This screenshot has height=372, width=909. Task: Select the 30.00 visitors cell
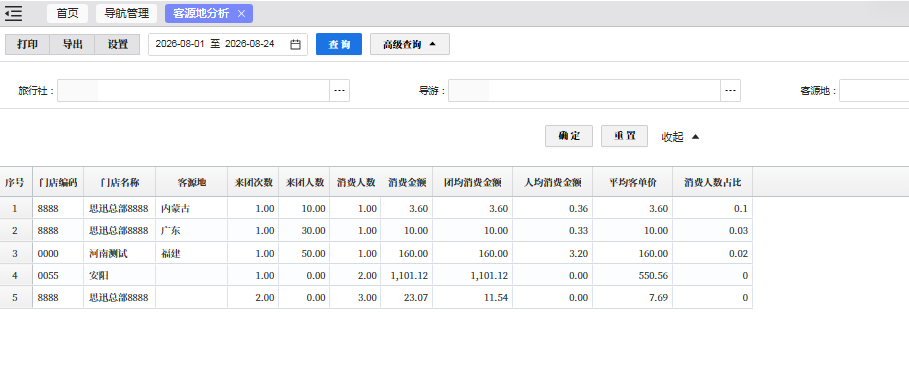[304, 231]
